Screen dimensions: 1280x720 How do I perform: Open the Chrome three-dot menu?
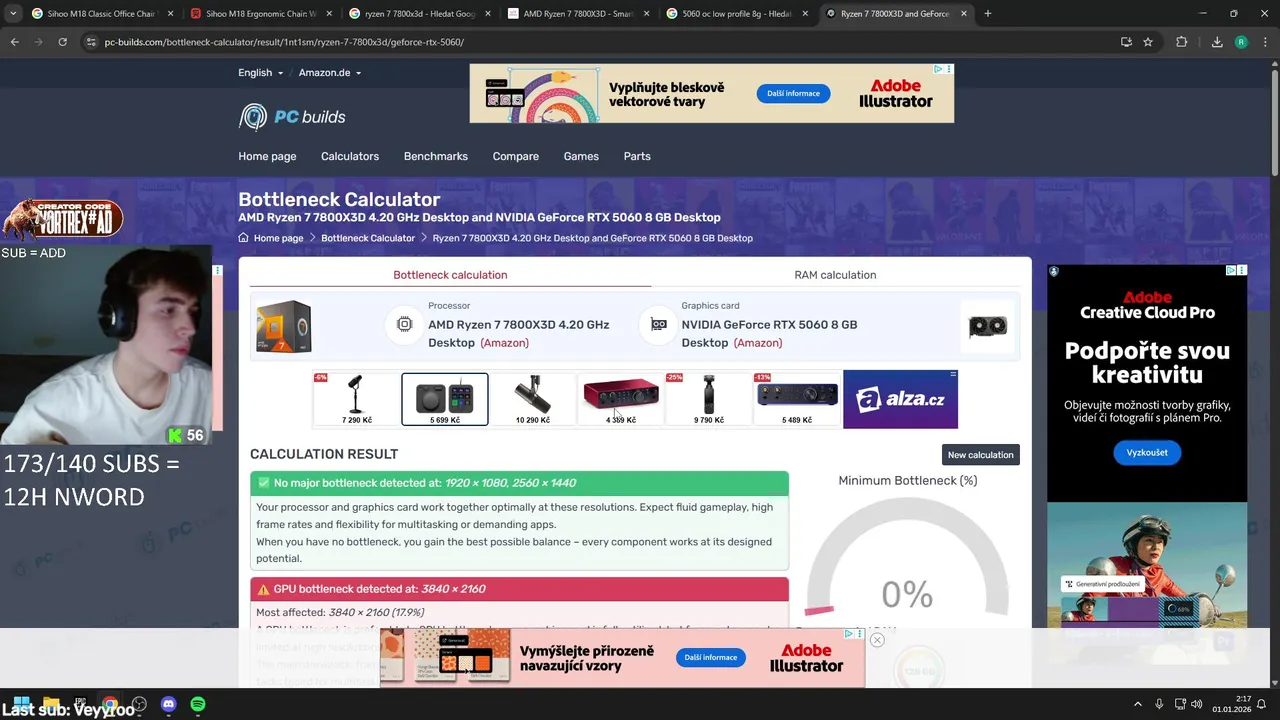(x=1265, y=42)
